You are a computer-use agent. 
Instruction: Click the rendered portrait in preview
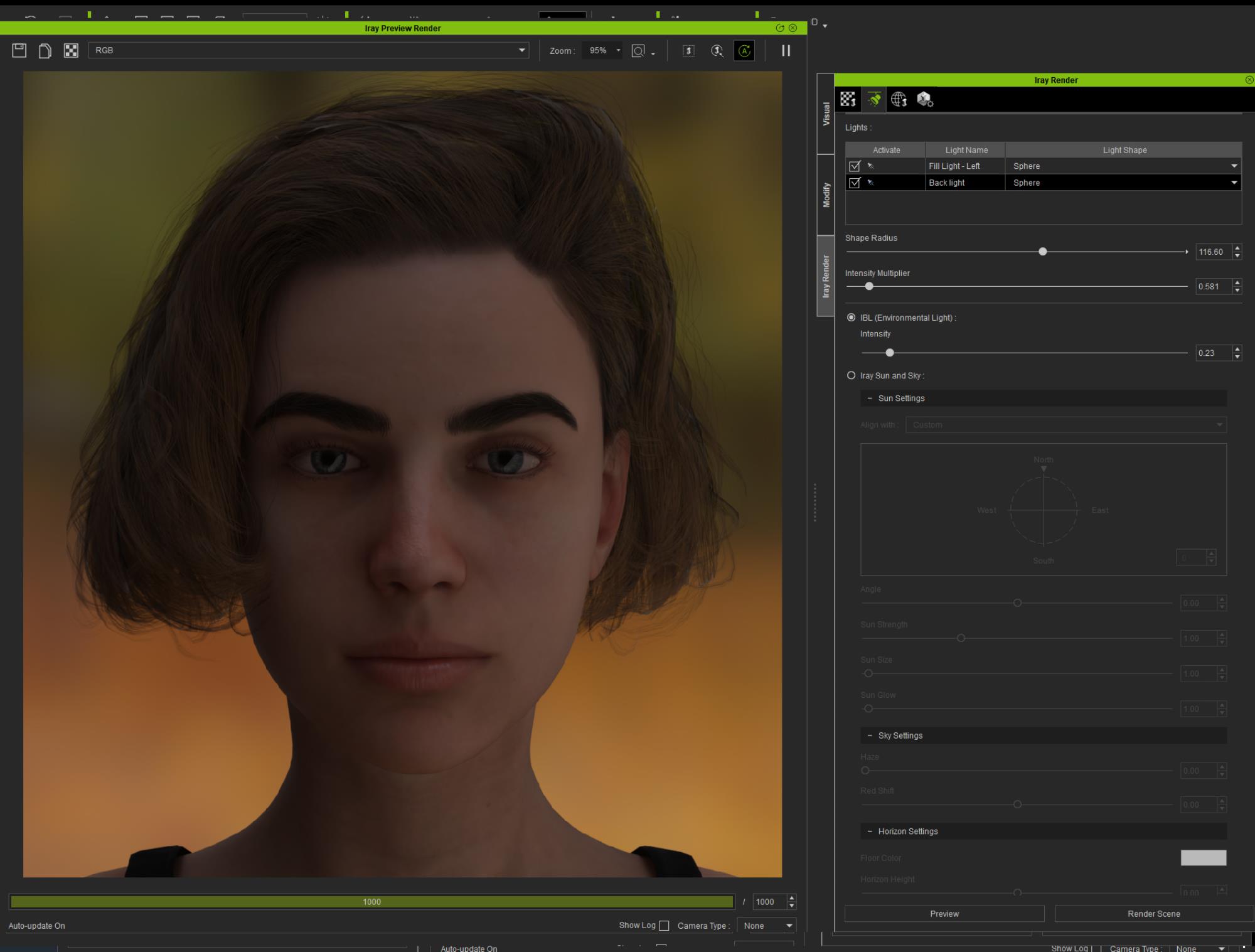[402, 474]
